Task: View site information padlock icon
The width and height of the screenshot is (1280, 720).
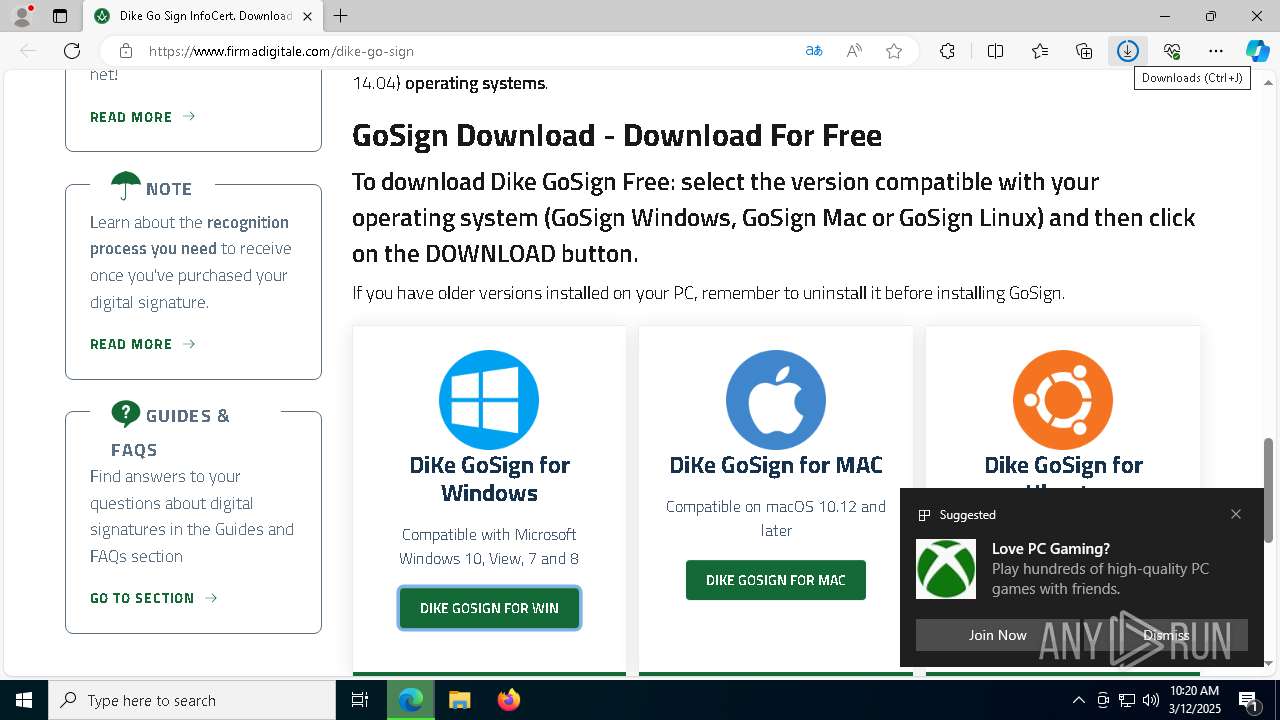Action: [126, 51]
